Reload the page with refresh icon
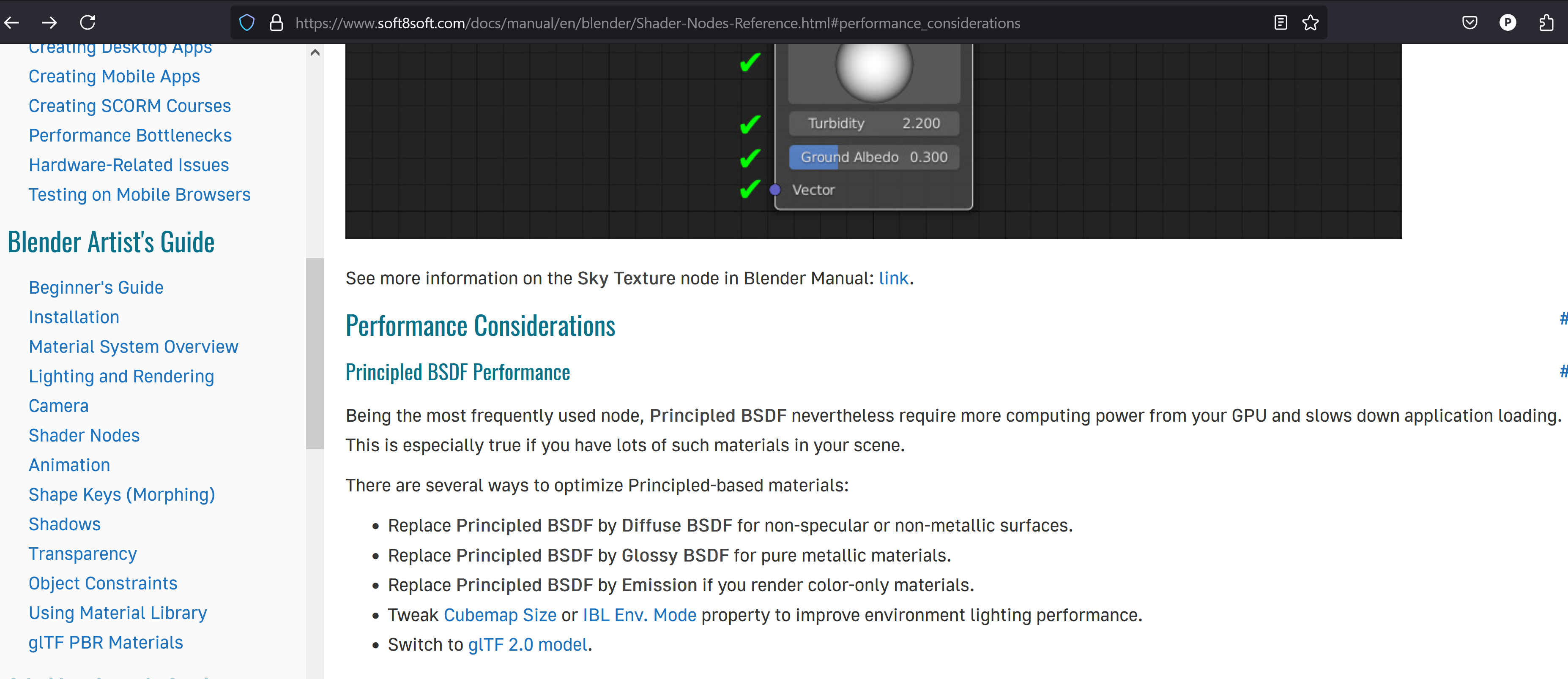The width and height of the screenshot is (1568, 679). (88, 23)
